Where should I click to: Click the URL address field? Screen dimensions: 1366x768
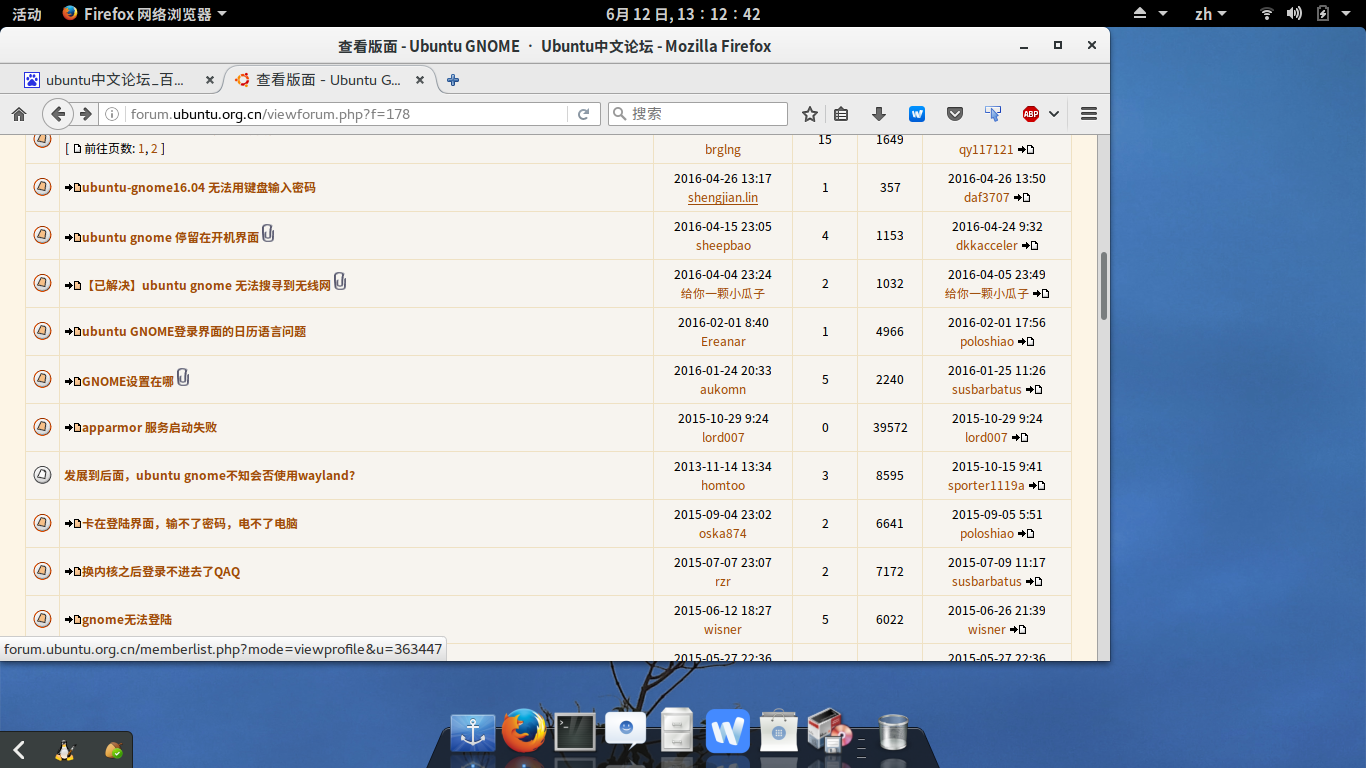(x=350, y=114)
